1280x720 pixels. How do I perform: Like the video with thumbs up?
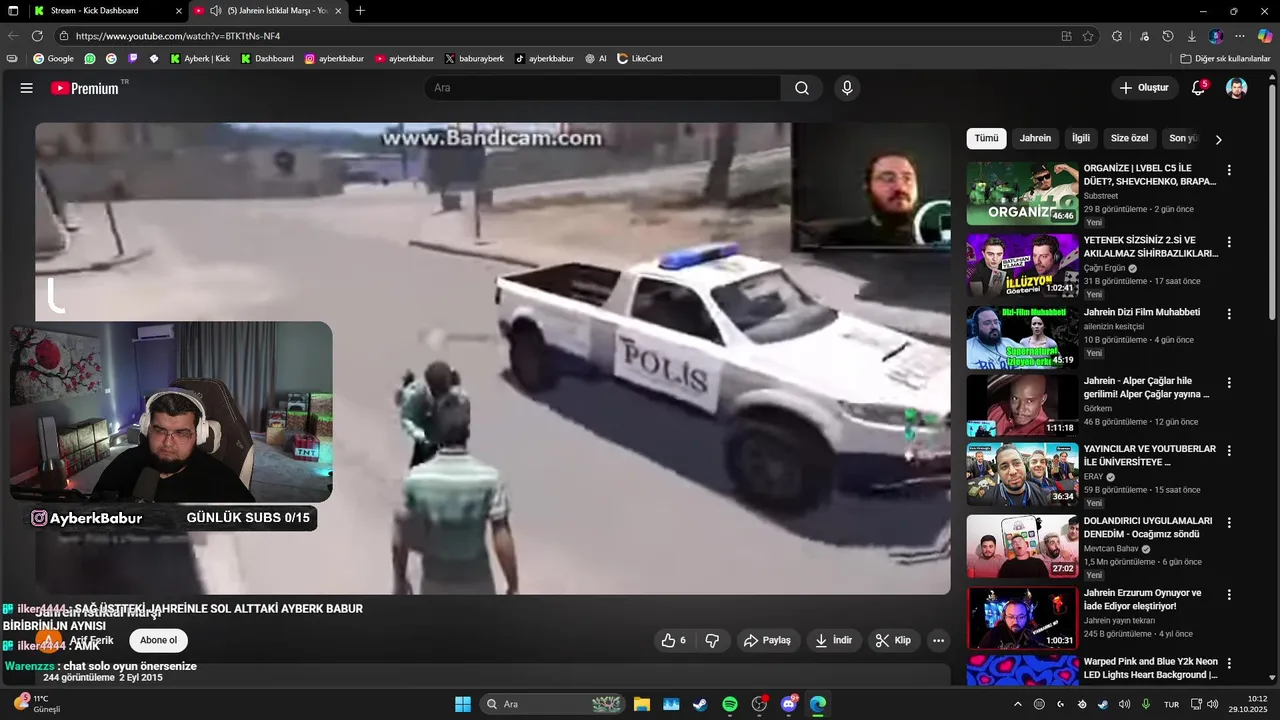click(x=675, y=640)
